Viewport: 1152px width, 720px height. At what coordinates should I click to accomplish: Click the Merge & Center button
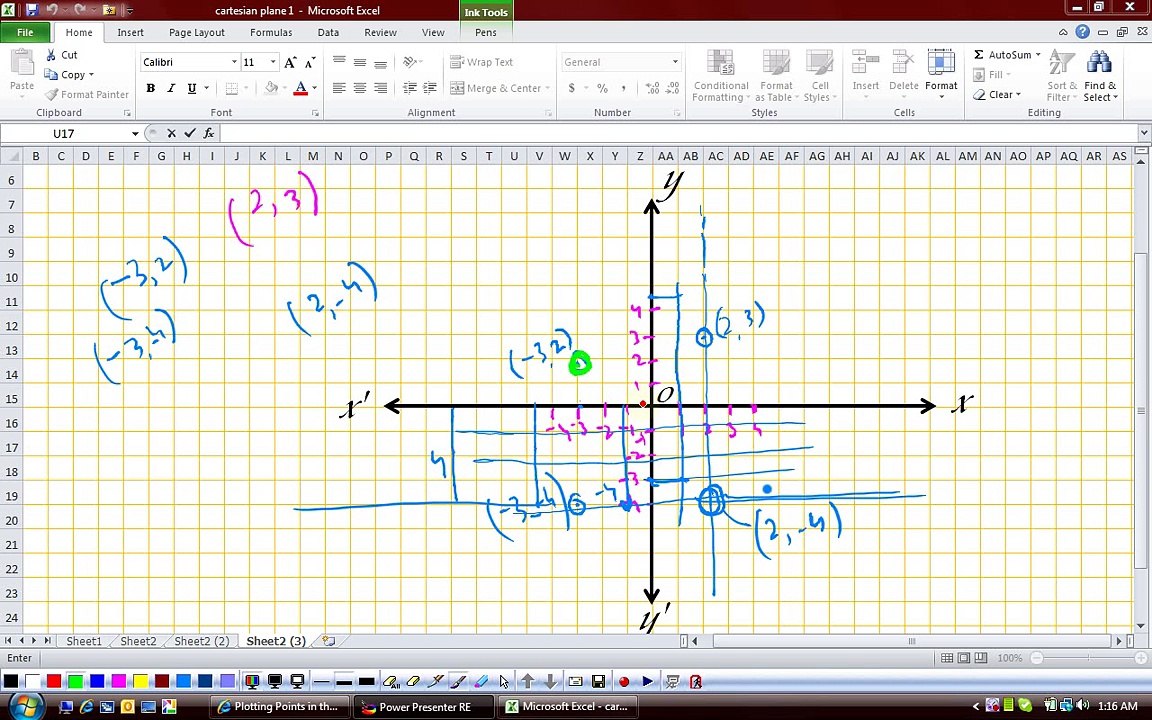(x=499, y=88)
